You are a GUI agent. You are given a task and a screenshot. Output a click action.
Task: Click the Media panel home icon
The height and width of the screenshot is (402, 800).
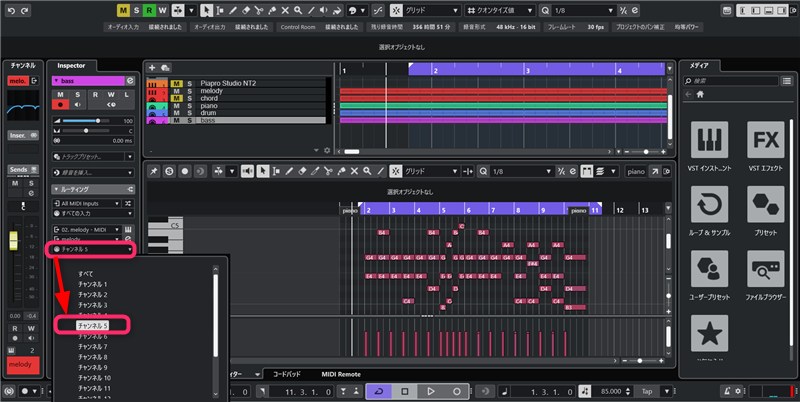[x=700, y=94]
